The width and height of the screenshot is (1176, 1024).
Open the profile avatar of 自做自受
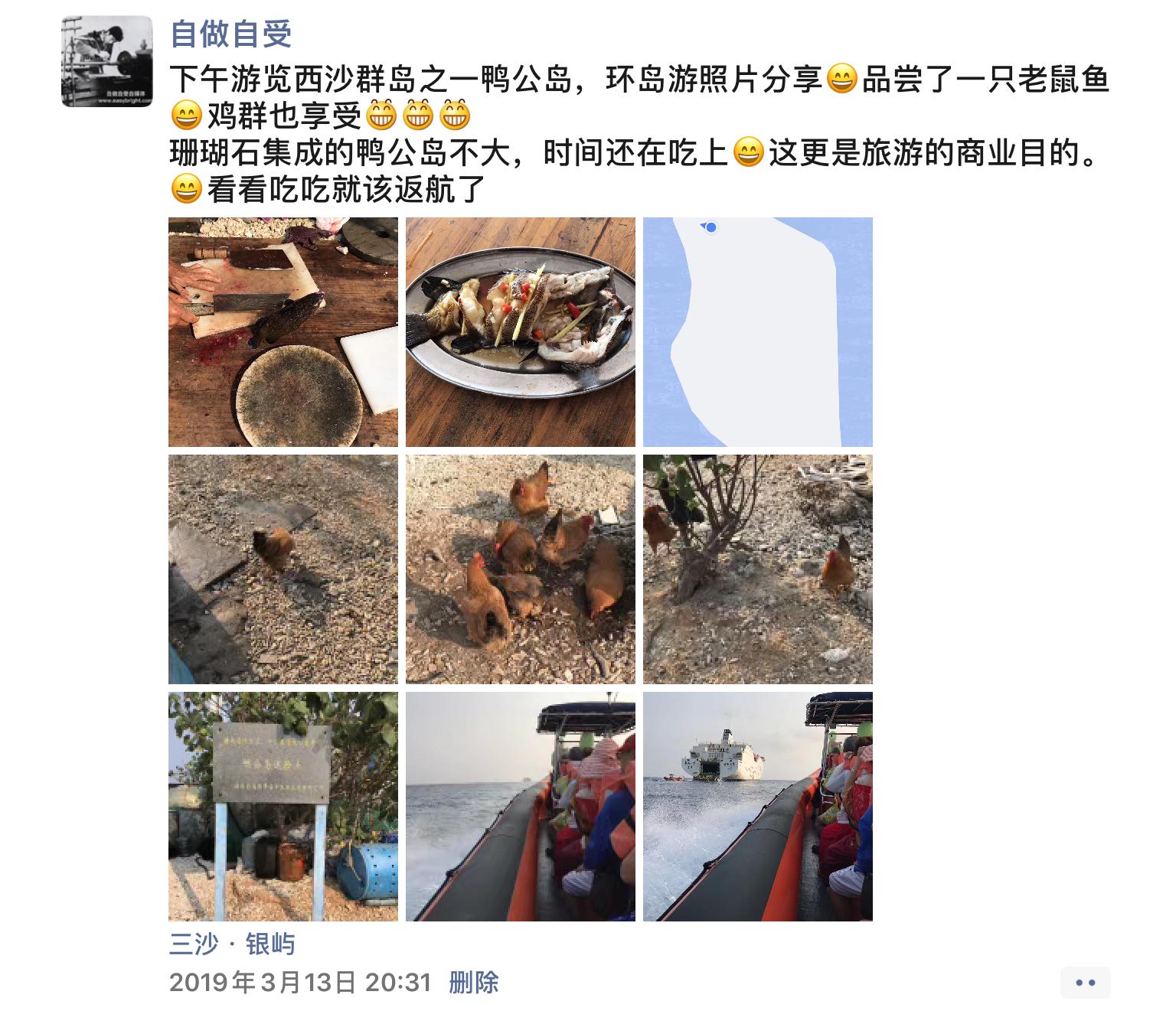(x=107, y=61)
